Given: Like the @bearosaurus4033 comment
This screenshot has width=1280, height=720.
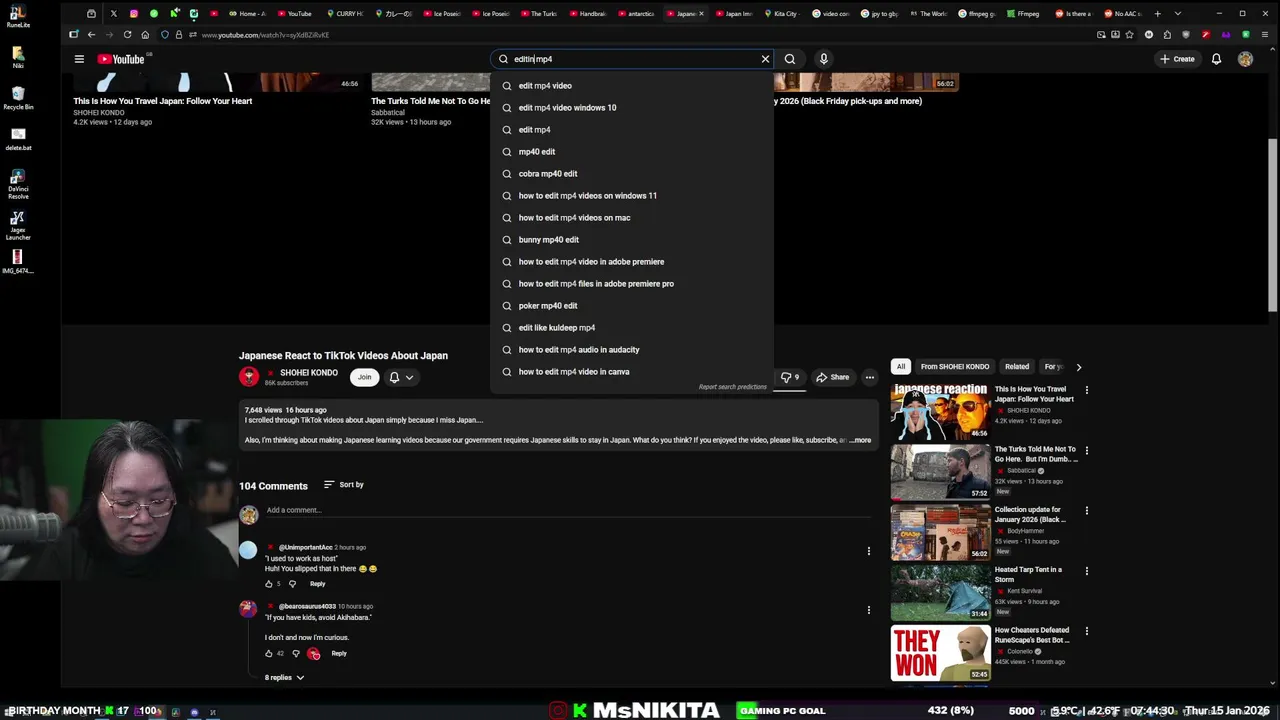Looking at the screenshot, I should click(268, 654).
